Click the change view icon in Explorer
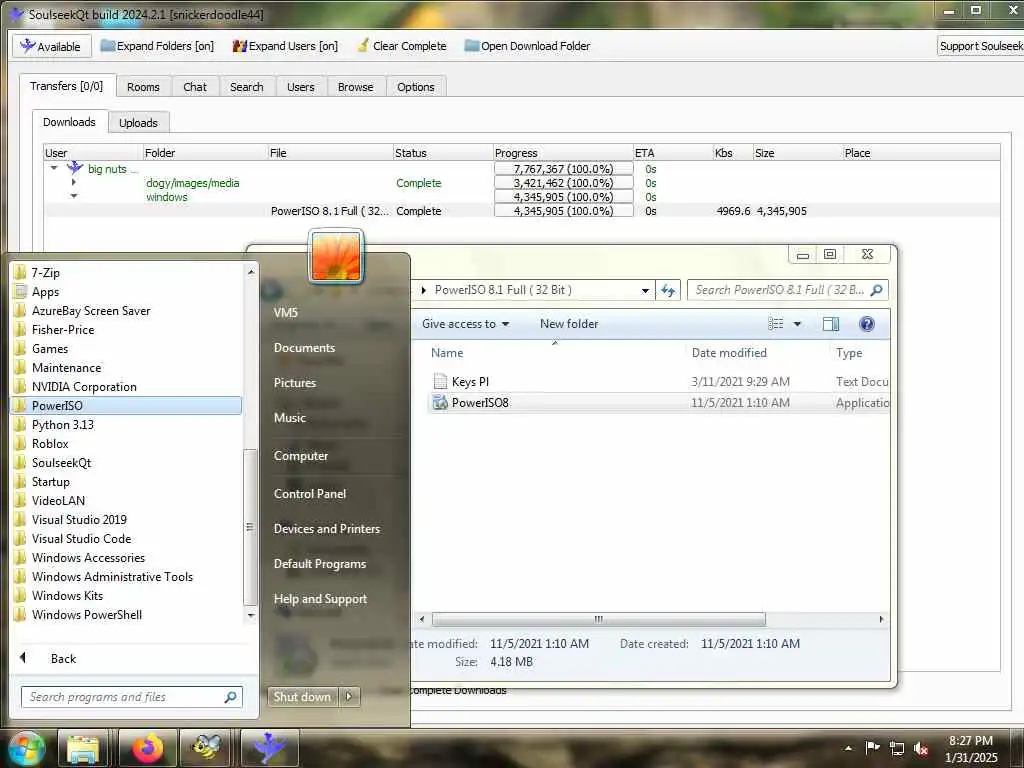Image resolution: width=1024 pixels, height=768 pixels. [776, 324]
